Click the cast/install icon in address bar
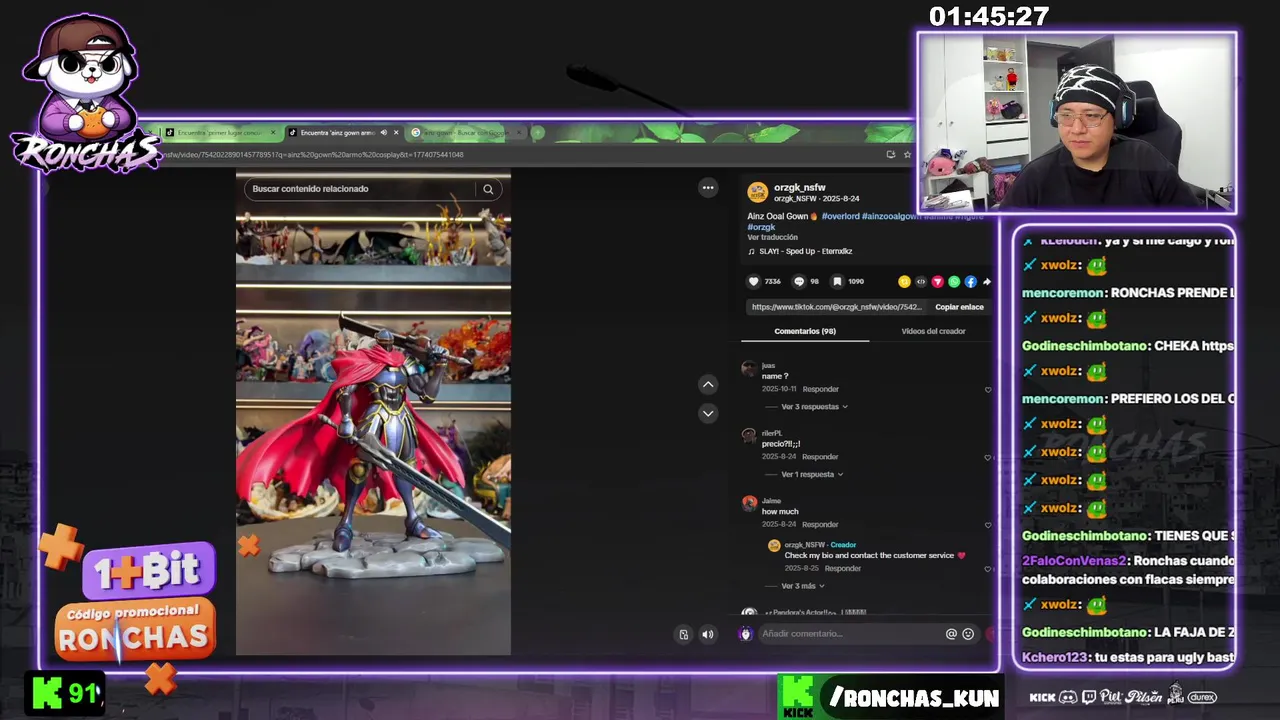 [891, 155]
